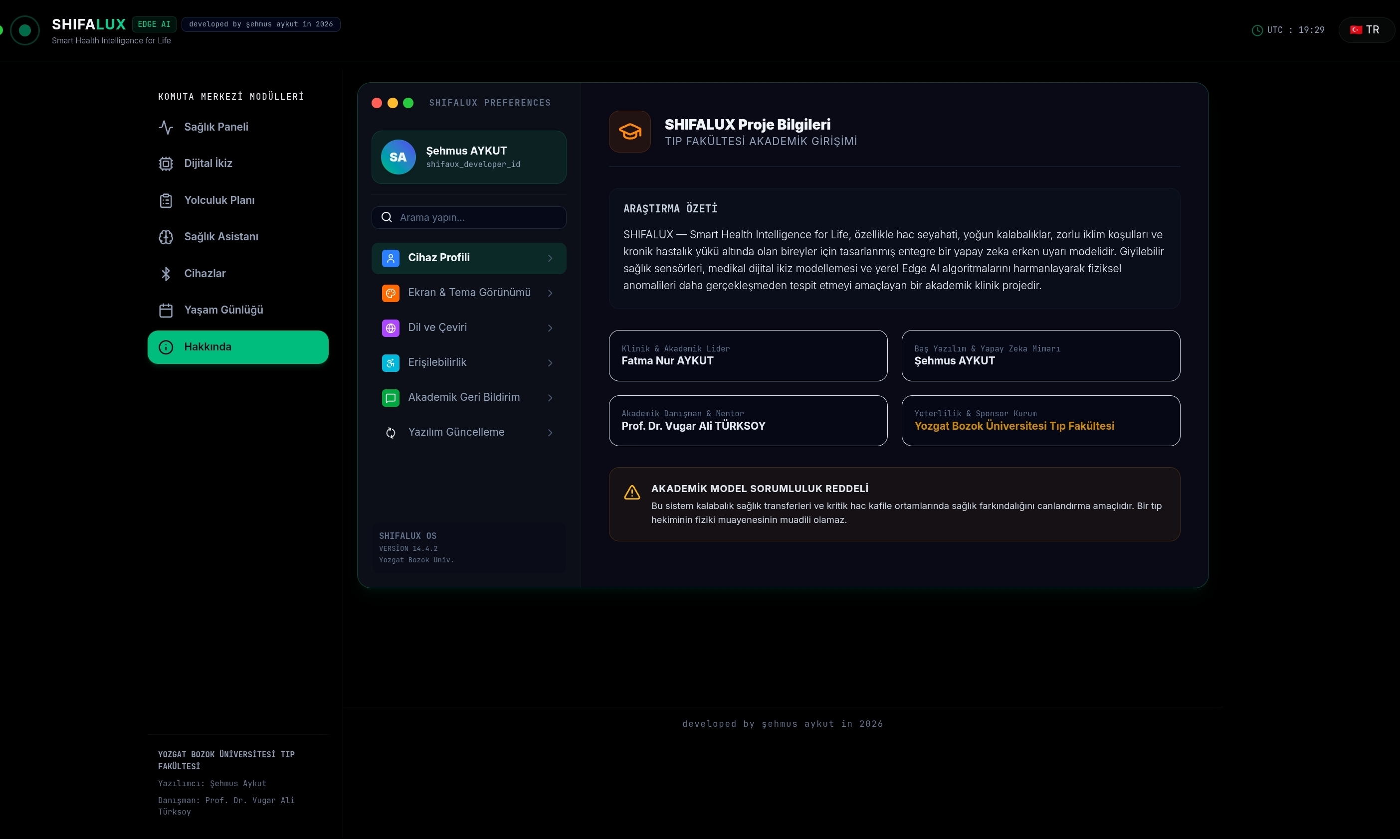The height and width of the screenshot is (840, 1400).
Task: Click the Baş Yazılım & Yapay Zeka Mimarı card
Action: (1041, 355)
